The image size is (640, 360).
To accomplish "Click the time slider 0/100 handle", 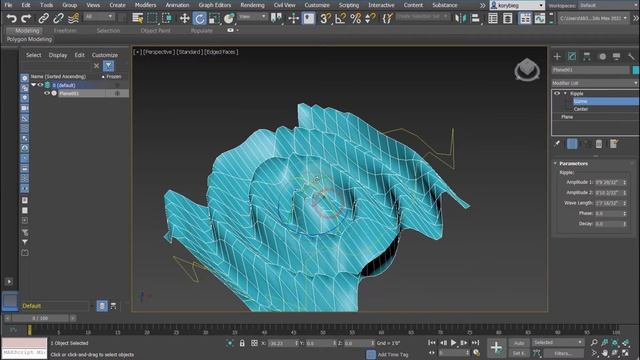I will 40,318.
